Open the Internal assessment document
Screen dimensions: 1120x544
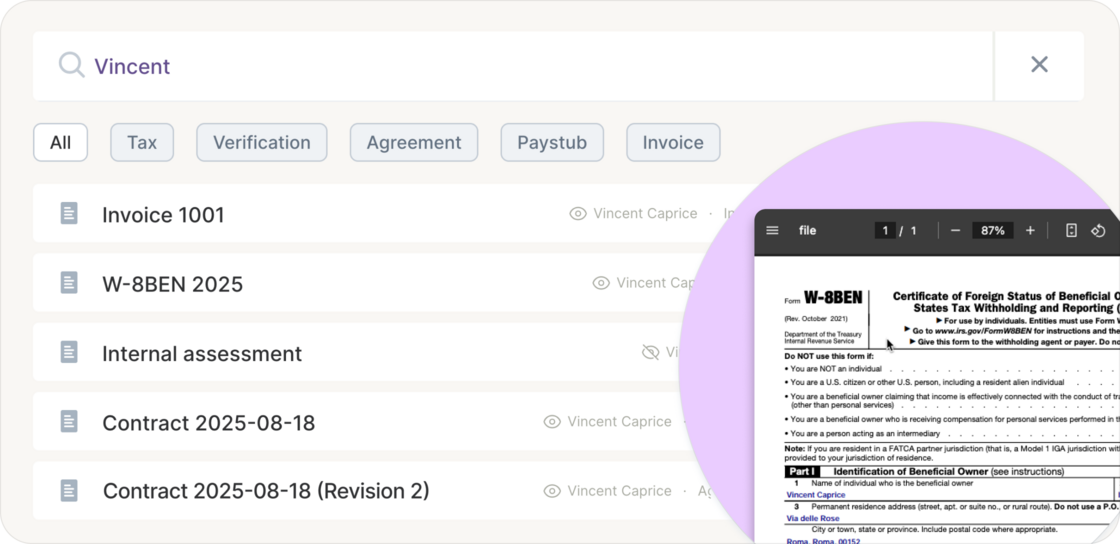tap(202, 353)
